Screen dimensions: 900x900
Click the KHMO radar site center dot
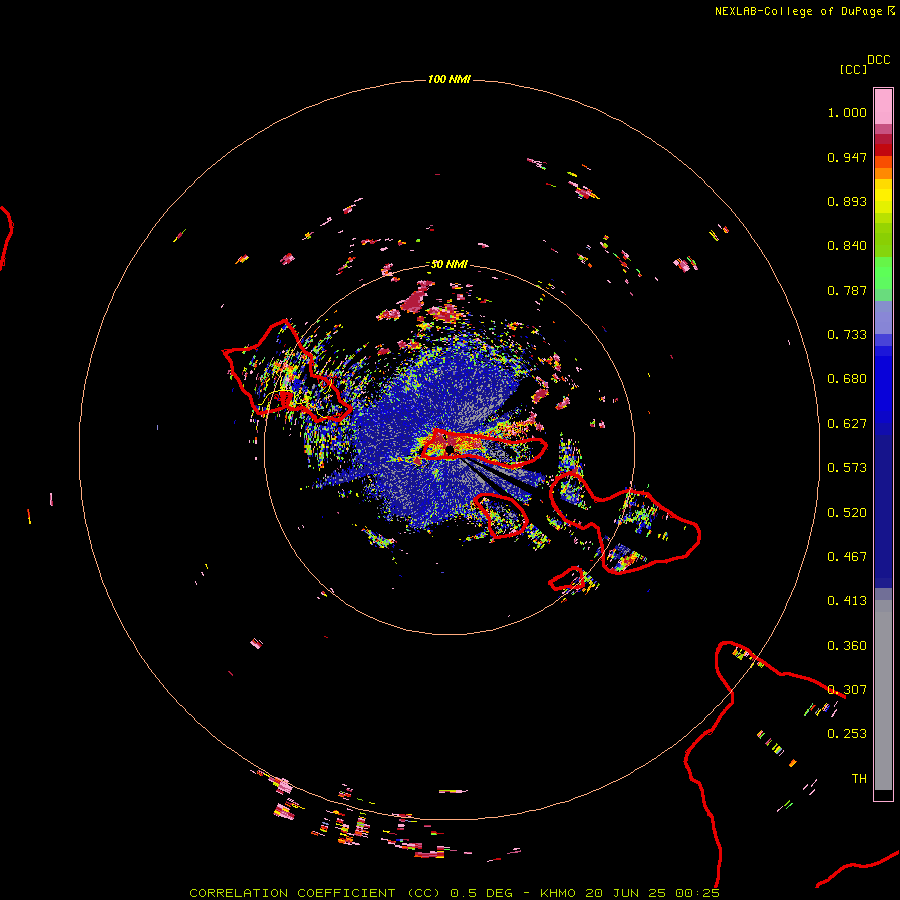450,449
